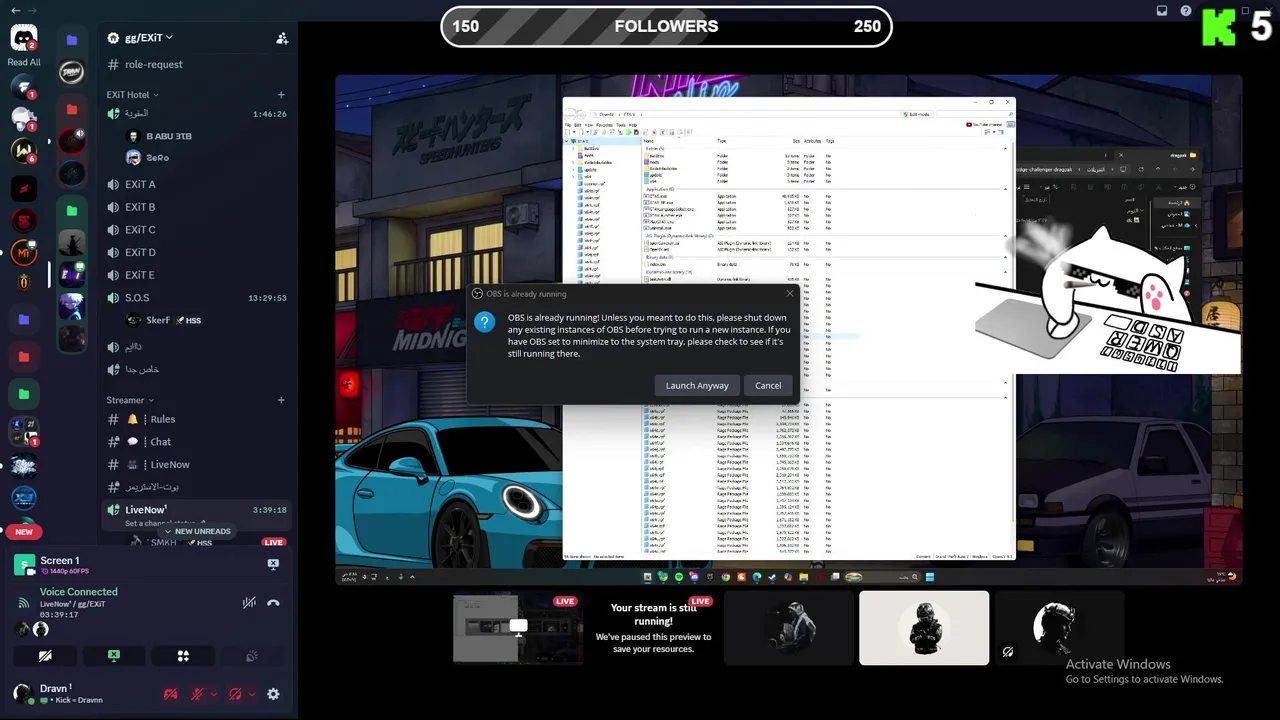The width and height of the screenshot is (1280, 720).
Task: Stop streaming Screen 1 icon
Action: pos(273,564)
